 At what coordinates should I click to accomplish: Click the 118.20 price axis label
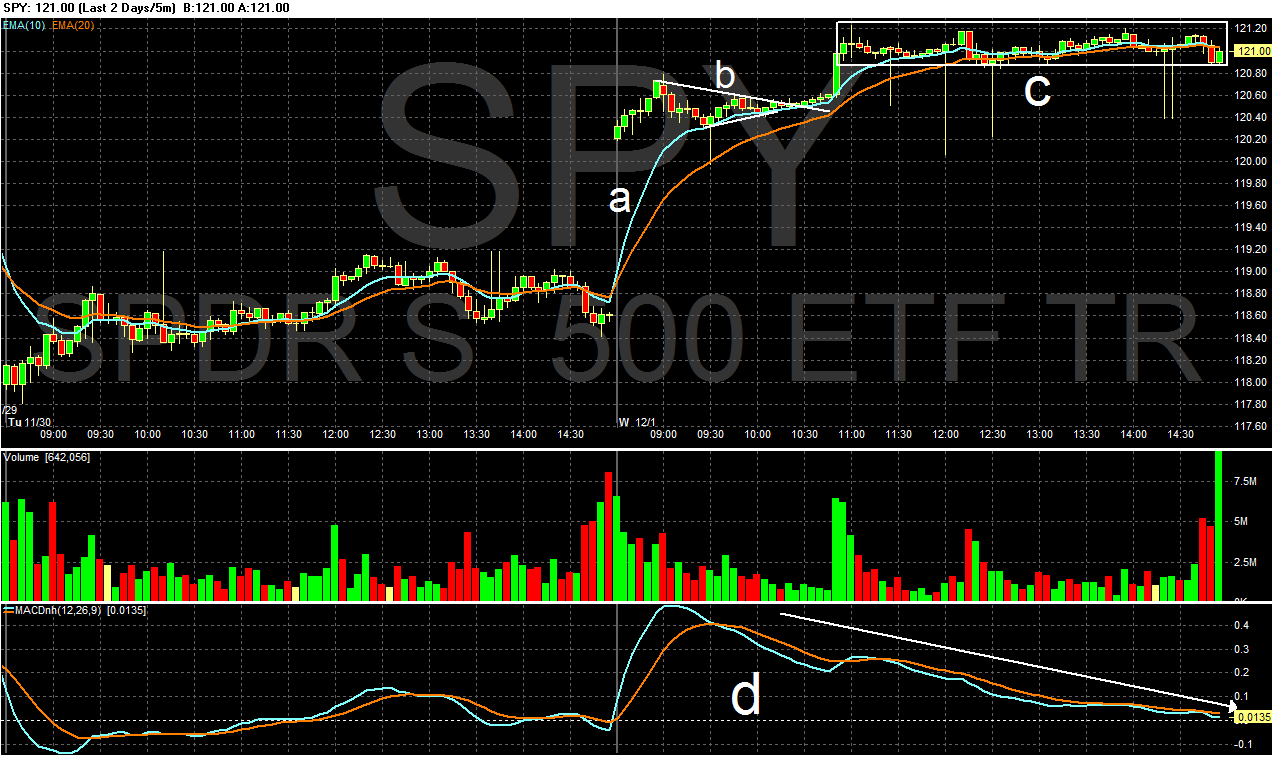1253,360
